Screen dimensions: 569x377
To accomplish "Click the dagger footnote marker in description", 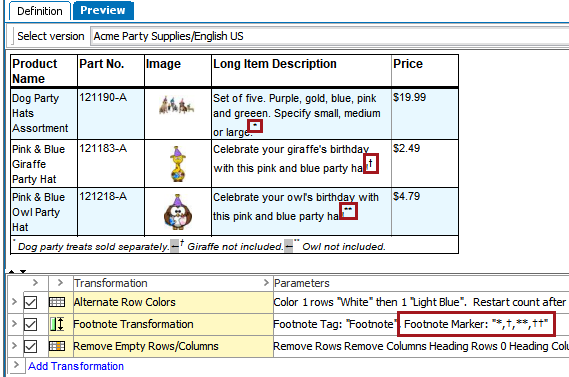I will (x=371, y=163).
